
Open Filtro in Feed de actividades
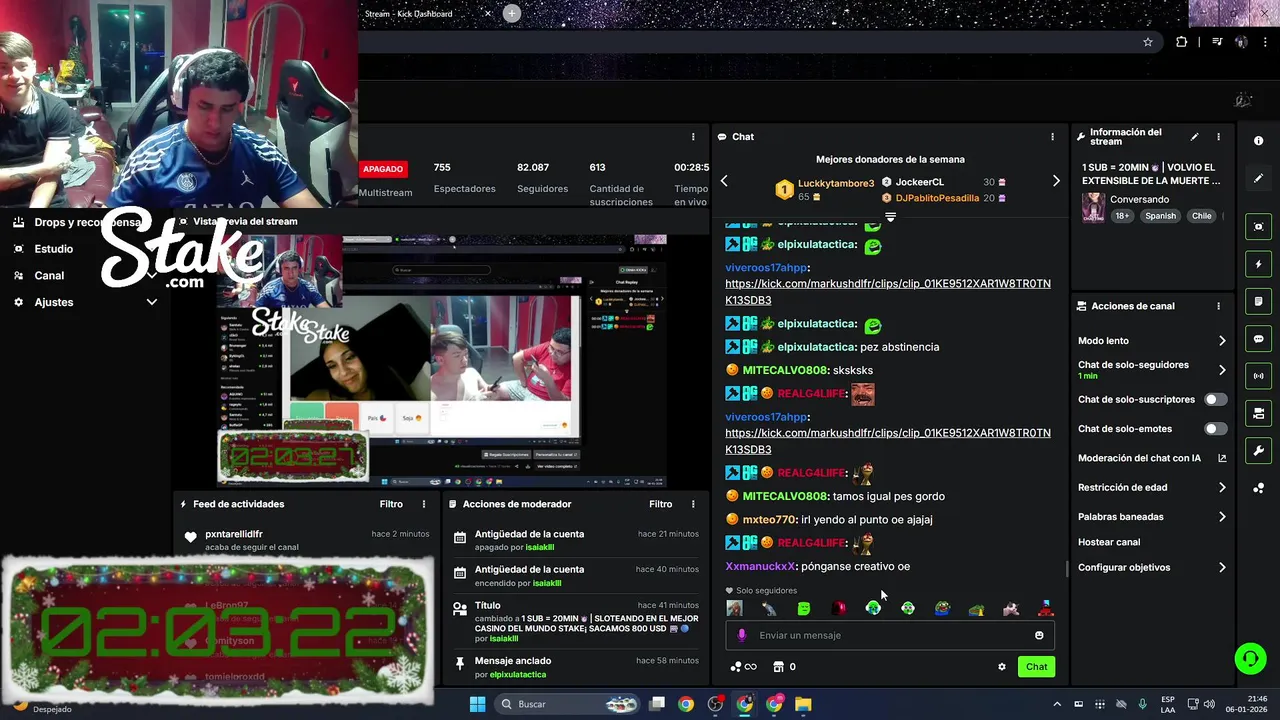tap(391, 504)
